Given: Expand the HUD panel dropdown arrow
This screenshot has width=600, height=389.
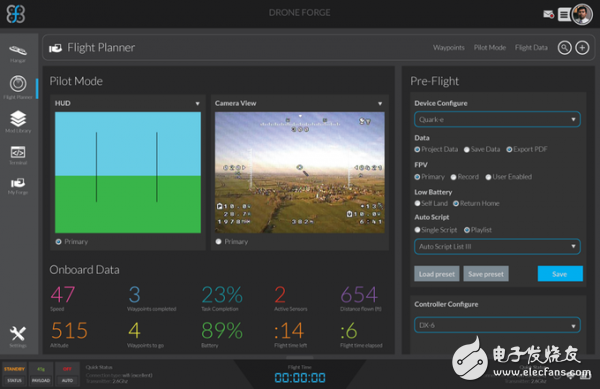Looking at the screenshot, I should point(197,104).
